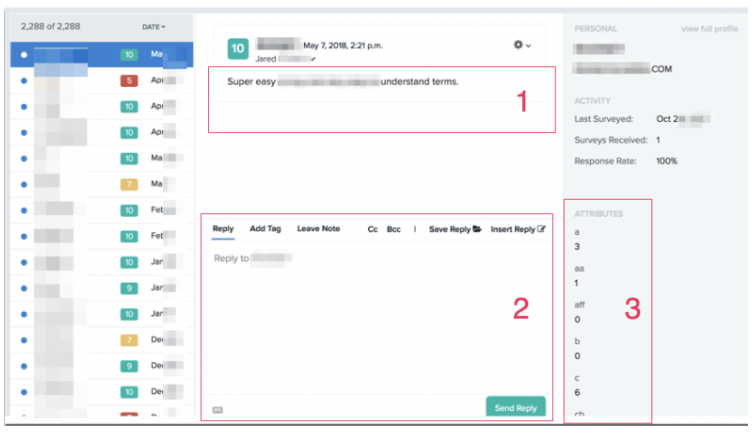The image size is (754, 433).
Task: Open the DATE sort dropdown
Action: 154,26
